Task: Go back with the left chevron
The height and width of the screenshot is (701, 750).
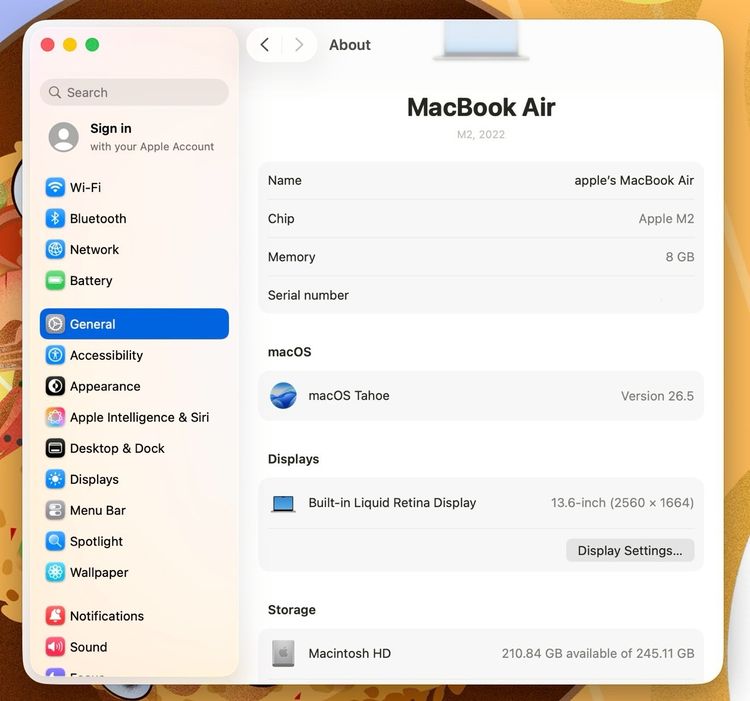Action: click(265, 45)
